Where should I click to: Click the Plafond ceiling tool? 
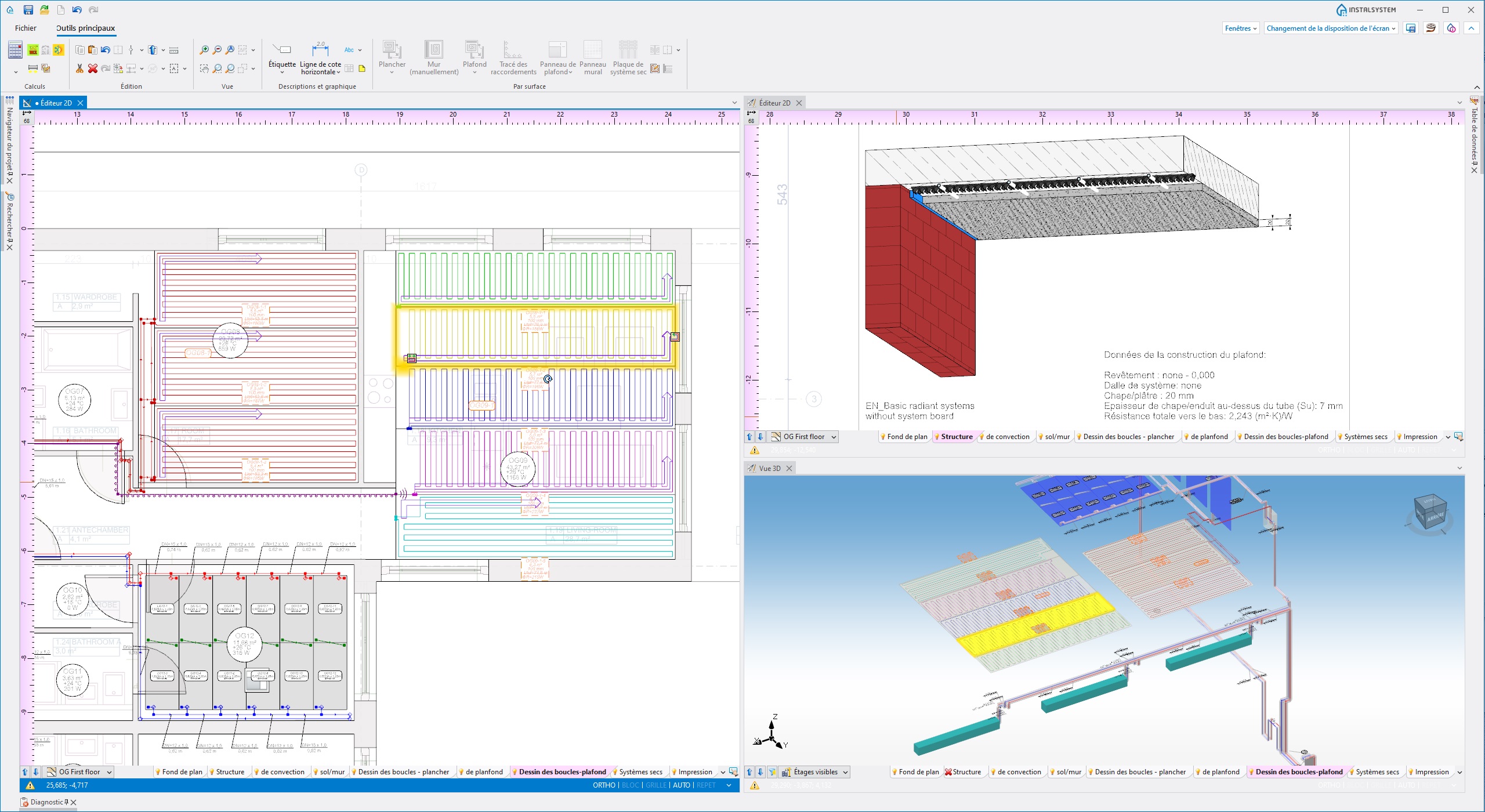pyautogui.click(x=475, y=57)
